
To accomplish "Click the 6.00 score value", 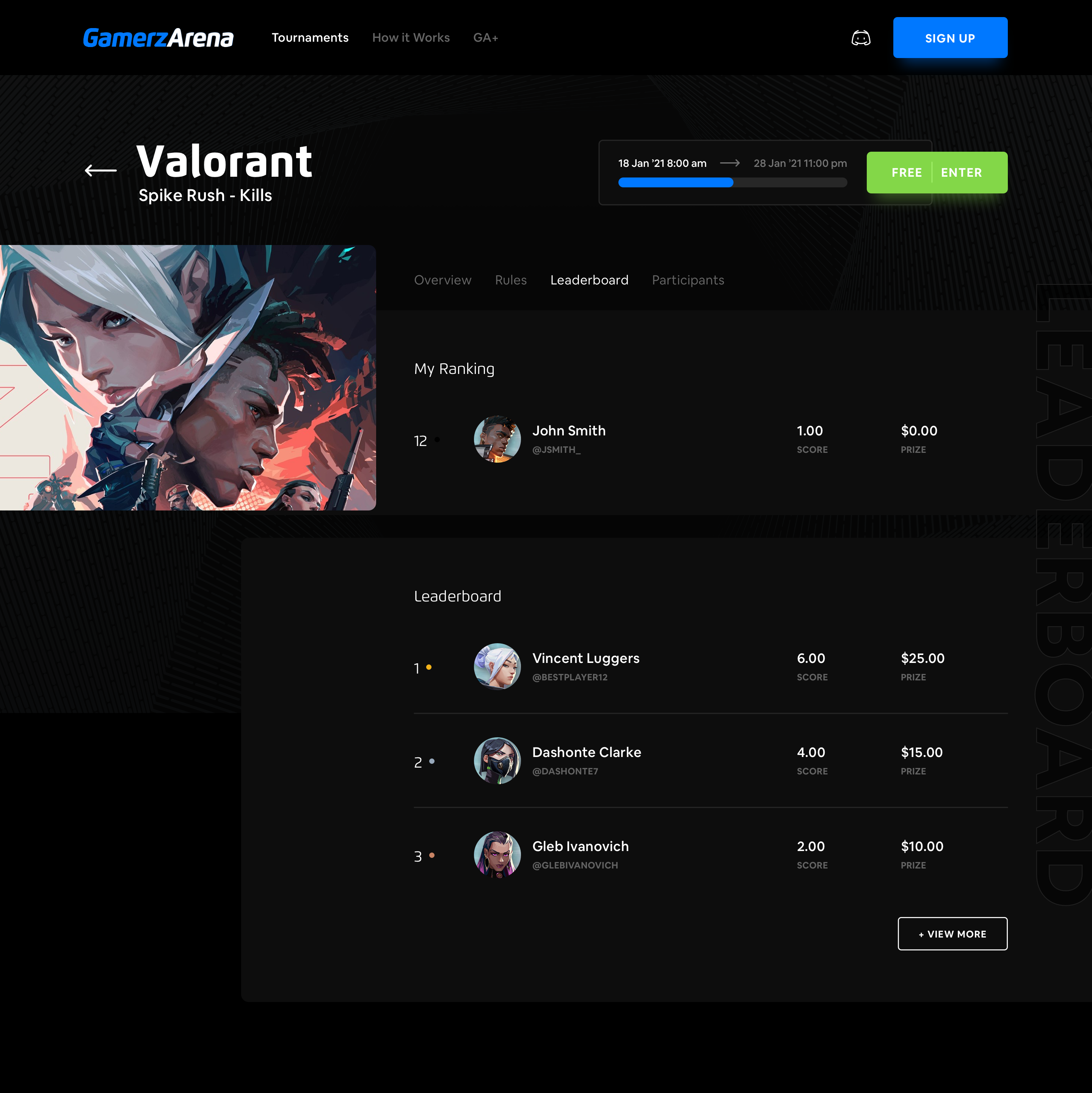I will (811, 658).
